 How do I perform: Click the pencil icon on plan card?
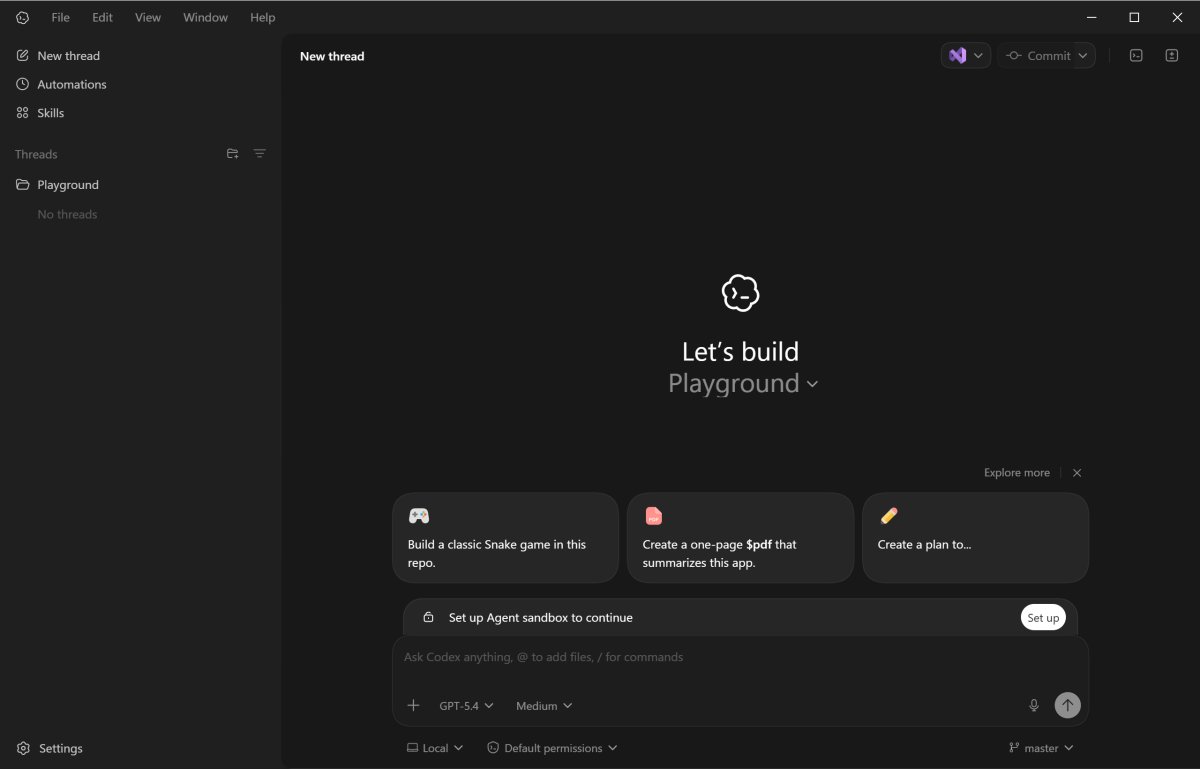click(889, 516)
